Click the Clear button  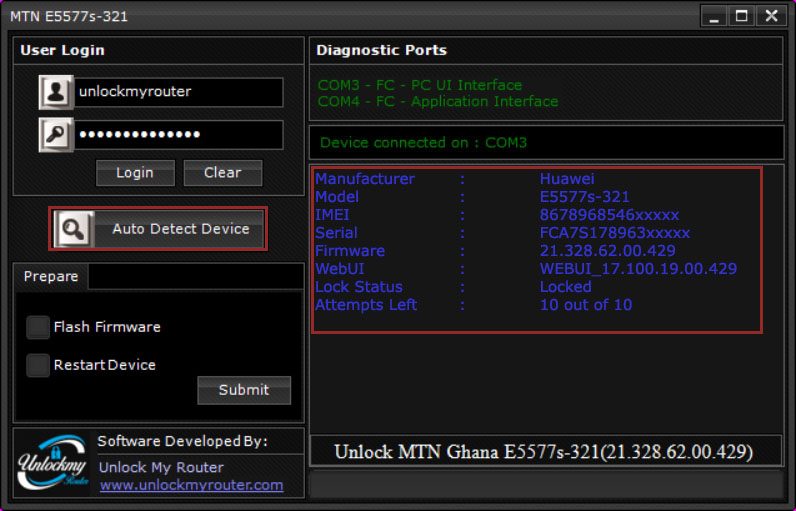click(x=223, y=173)
